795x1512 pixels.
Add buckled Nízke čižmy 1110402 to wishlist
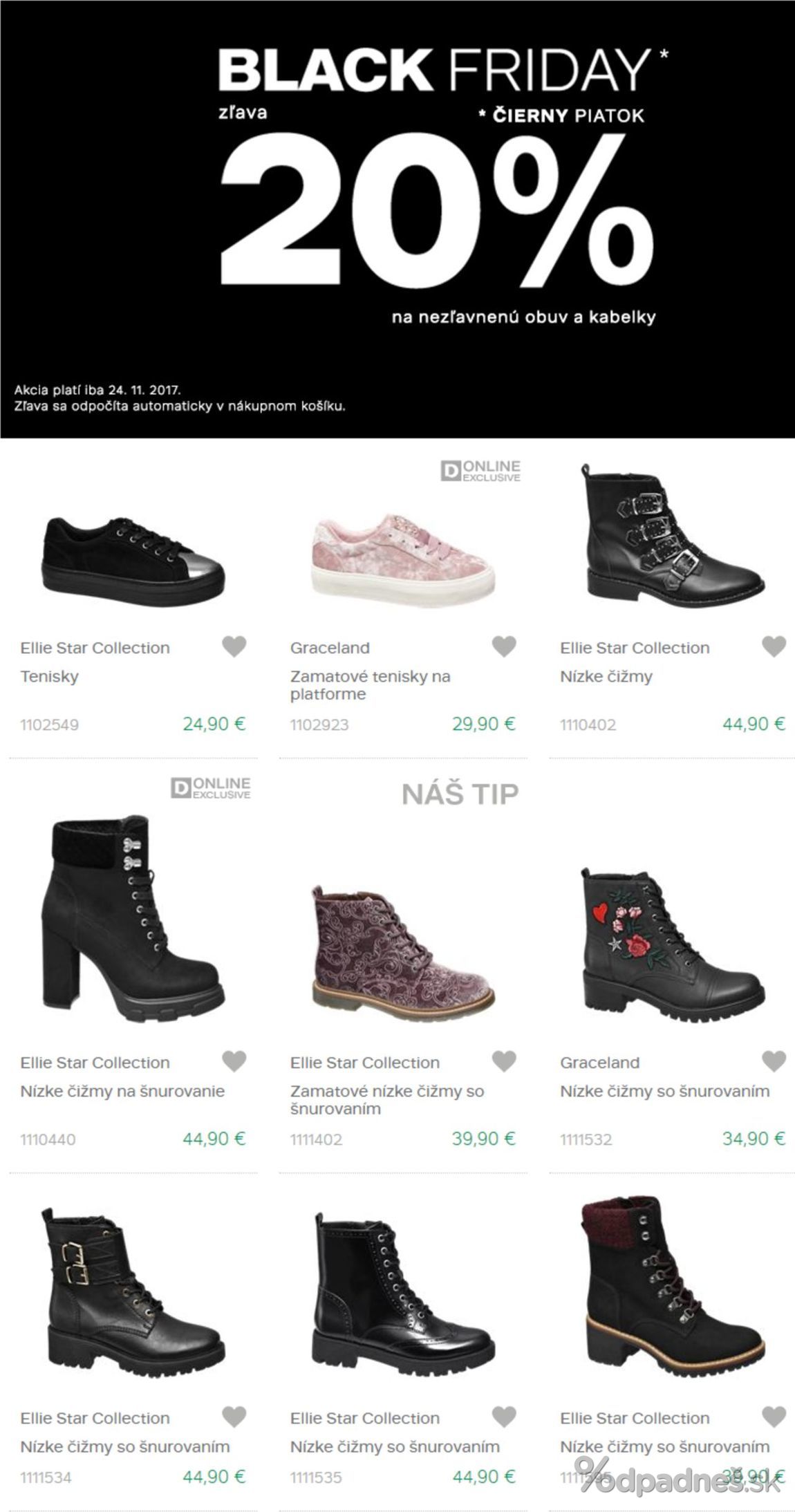pyautogui.click(x=774, y=647)
